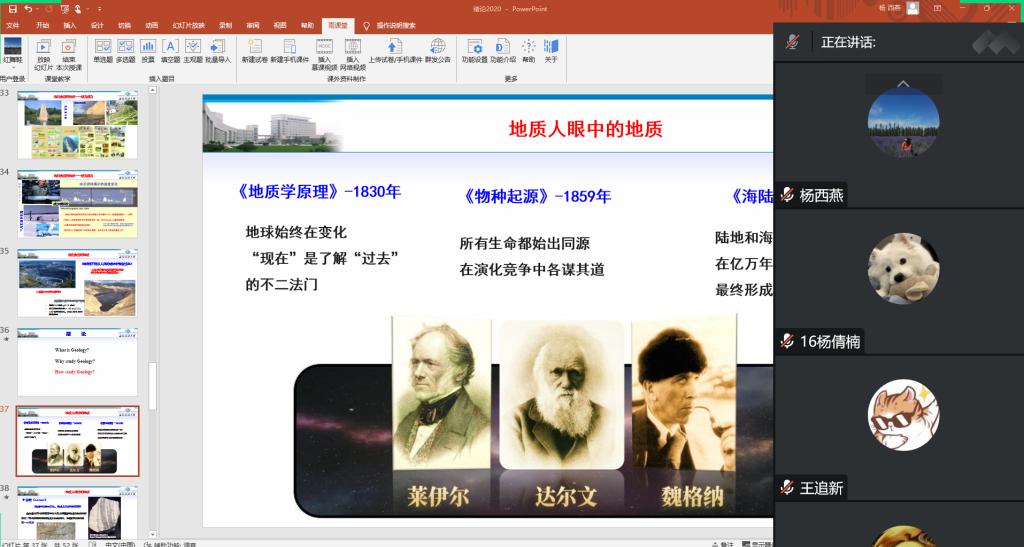This screenshot has width=1024, height=547.
Task: Open the Quick Access Toolbar customize dropdown
Action: point(100,8)
